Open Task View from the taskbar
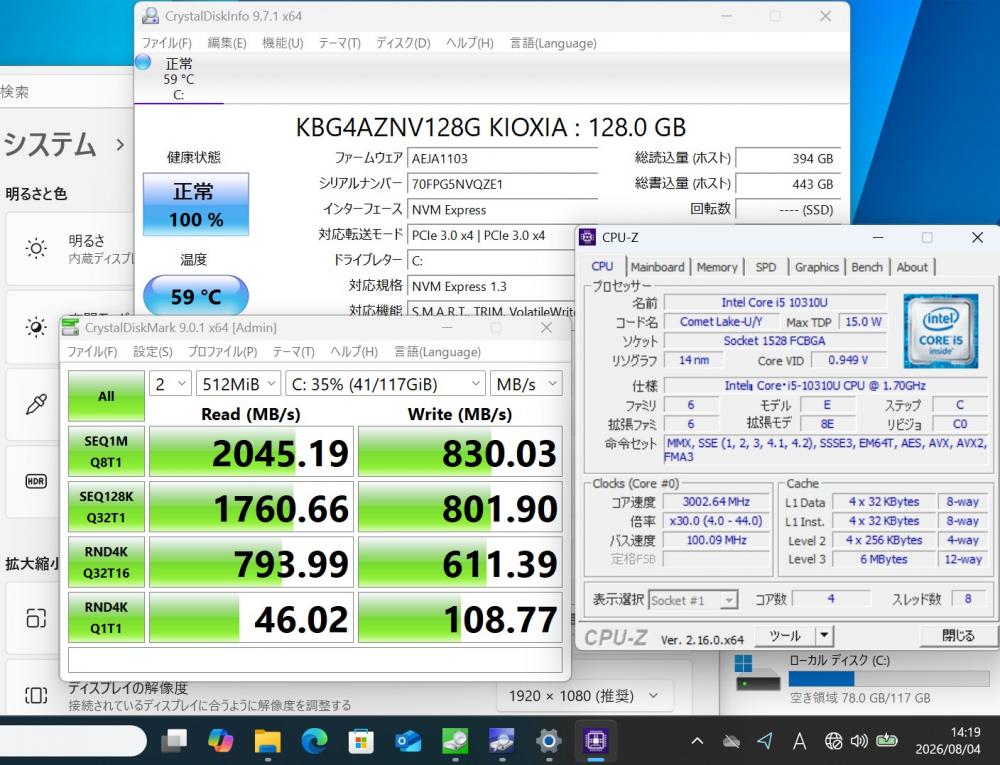This screenshot has height=765, width=1000. (173, 741)
